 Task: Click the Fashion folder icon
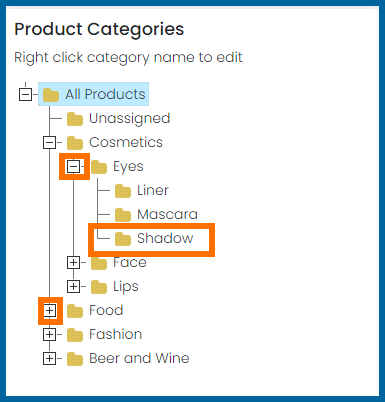(x=75, y=335)
